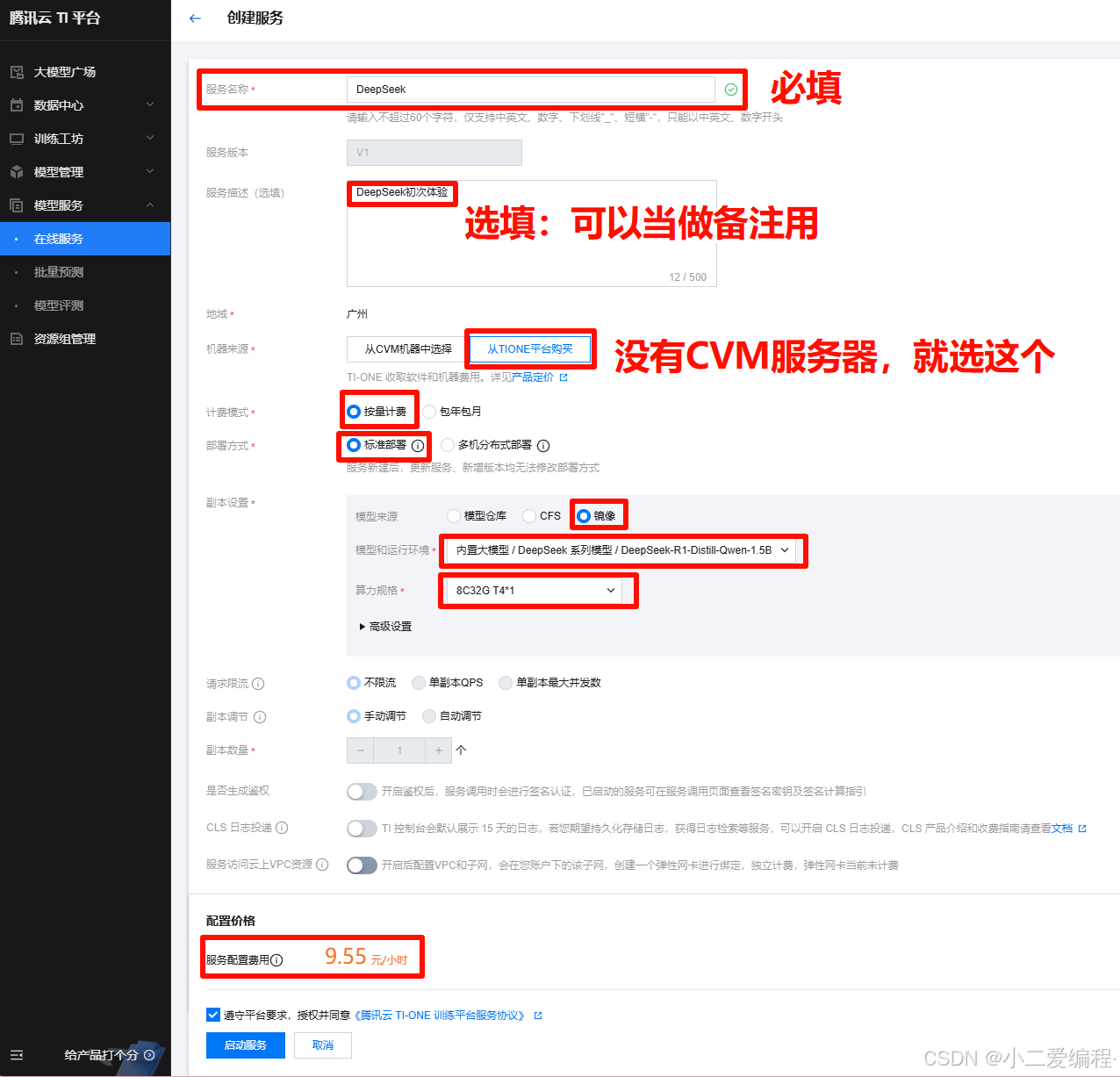Screen dimensions: 1120x1077
Task: Click info icon next to 服务访问云上VPC资源
Action: point(322,865)
